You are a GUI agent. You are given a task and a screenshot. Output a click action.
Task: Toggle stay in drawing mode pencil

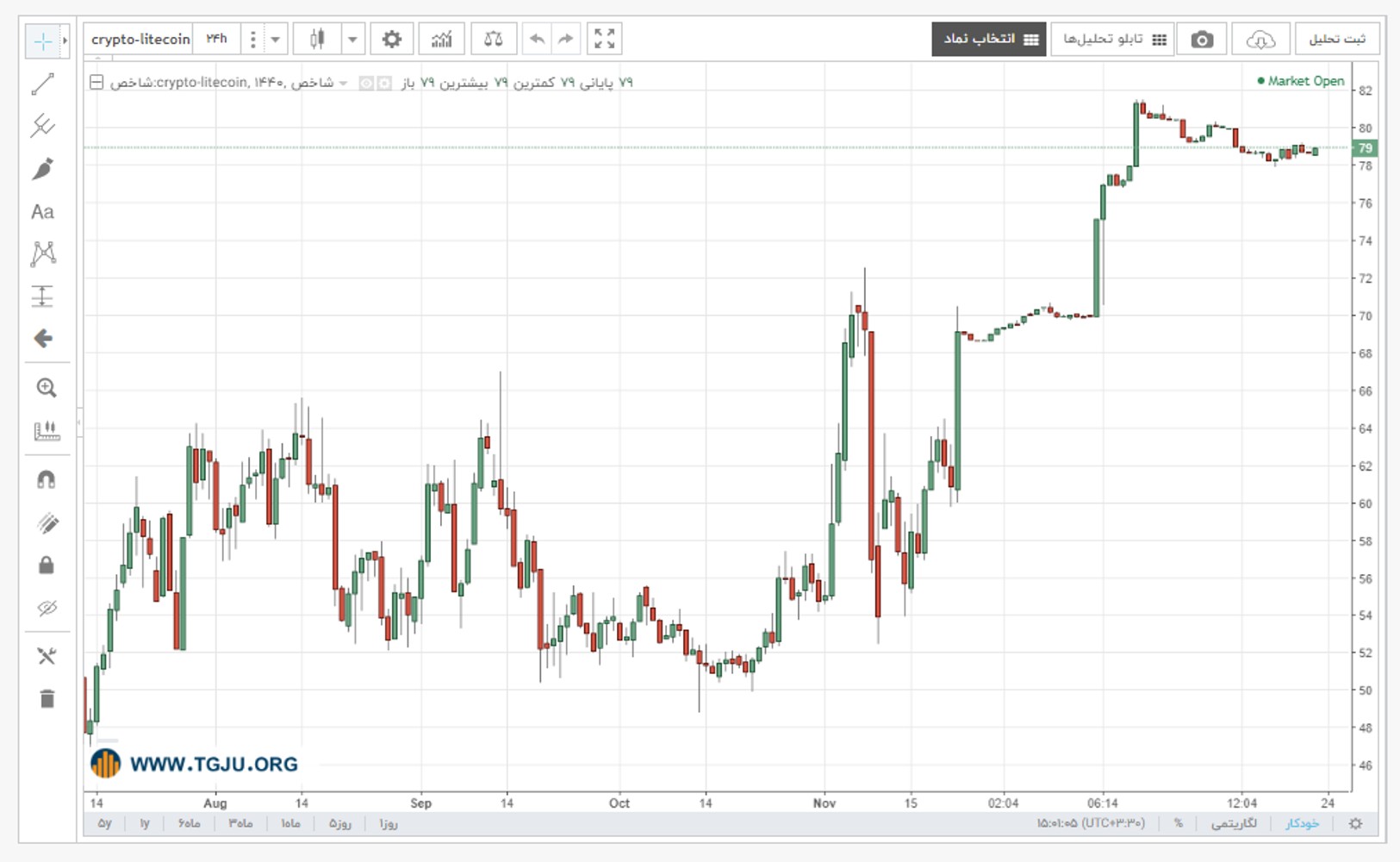(x=47, y=523)
